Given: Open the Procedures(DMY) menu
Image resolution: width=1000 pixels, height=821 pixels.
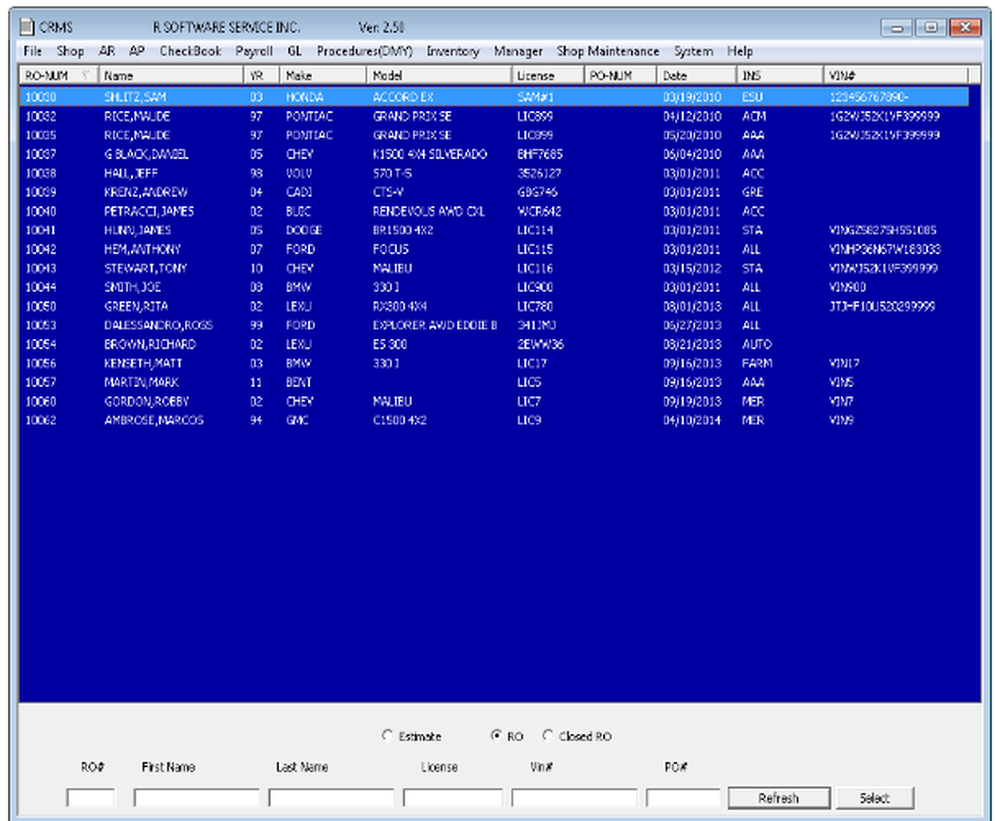Looking at the screenshot, I should pyautogui.click(x=364, y=51).
